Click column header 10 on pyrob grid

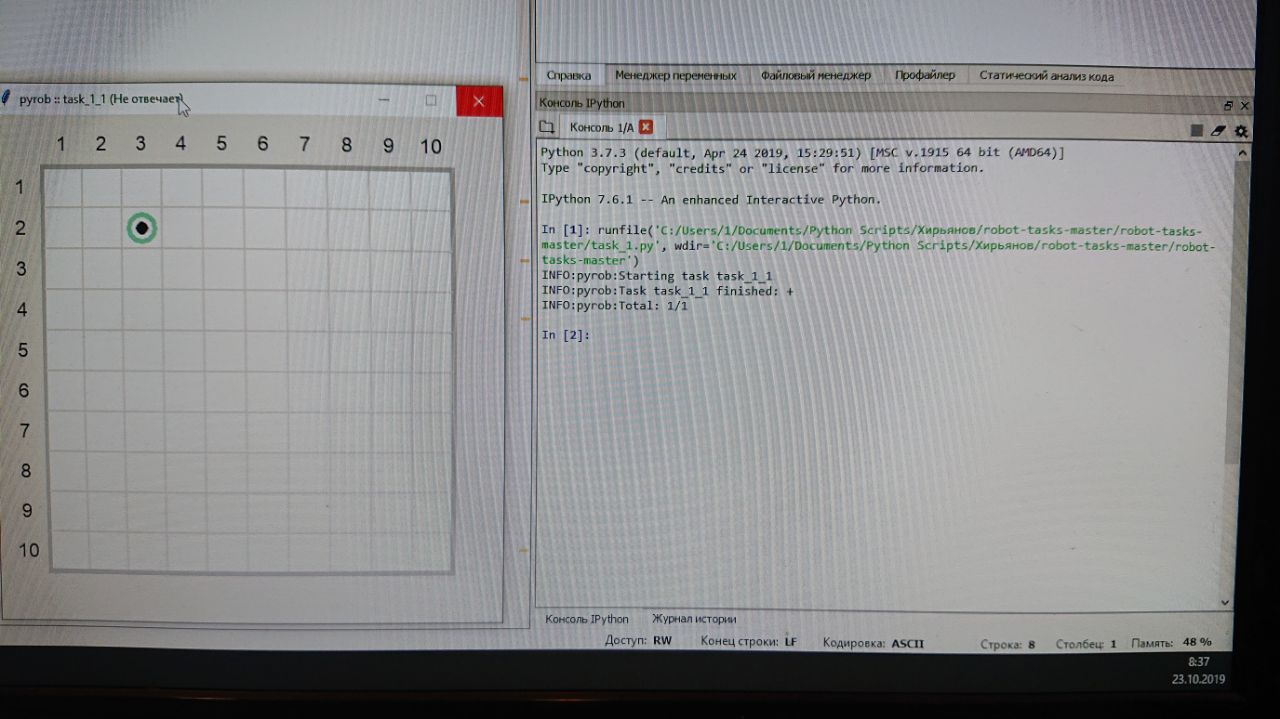pyautogui.click(x=430, y=147)
